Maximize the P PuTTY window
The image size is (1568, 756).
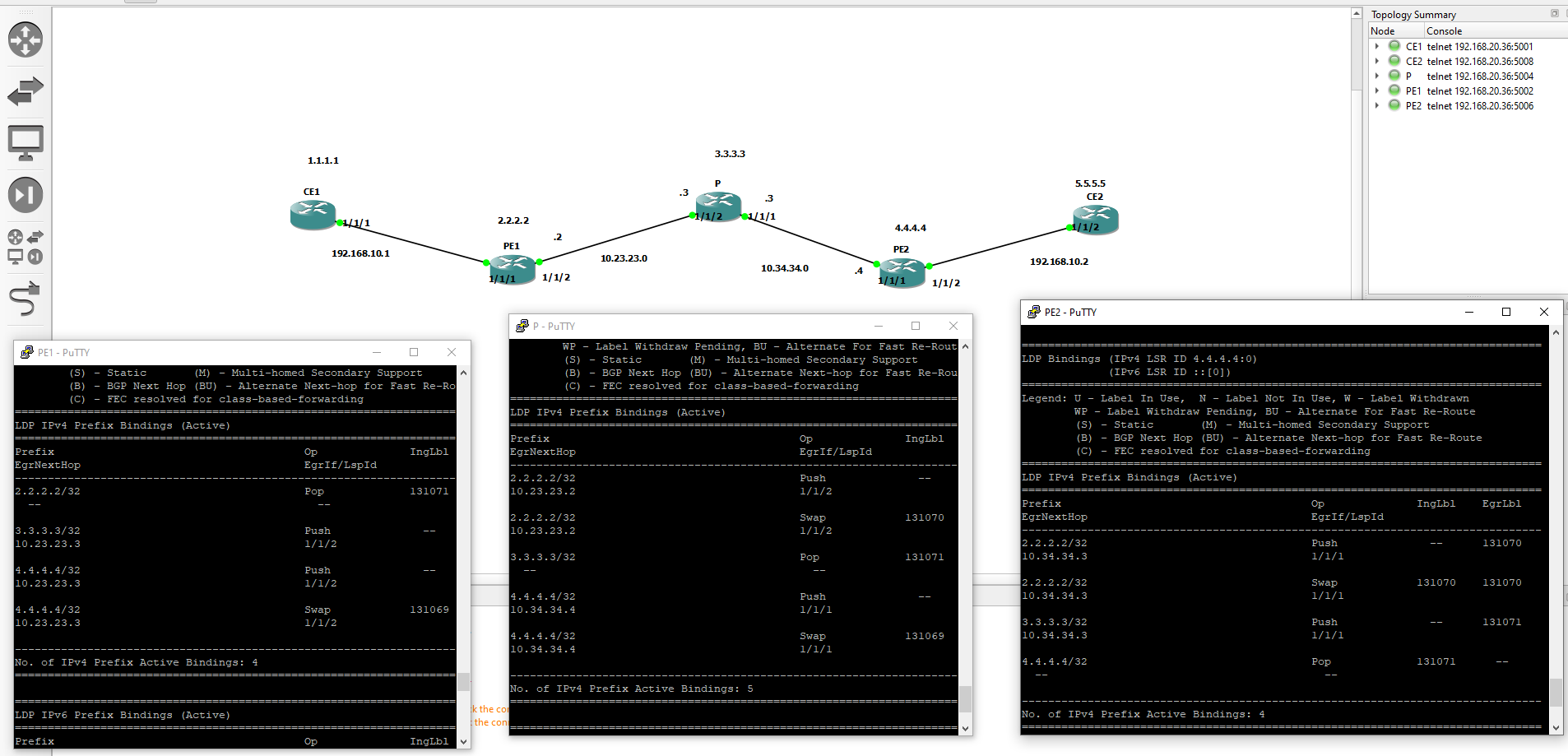(916, 326)
